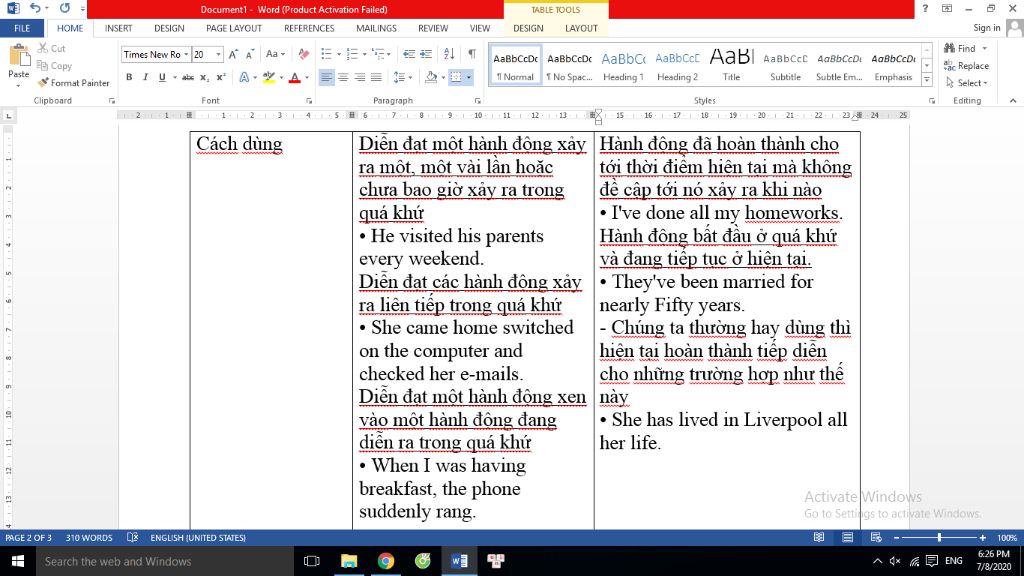This screenshot has width=1024, height=576.
Task: Click the Zoom In plus button
Action: click(x=982, y=537)
